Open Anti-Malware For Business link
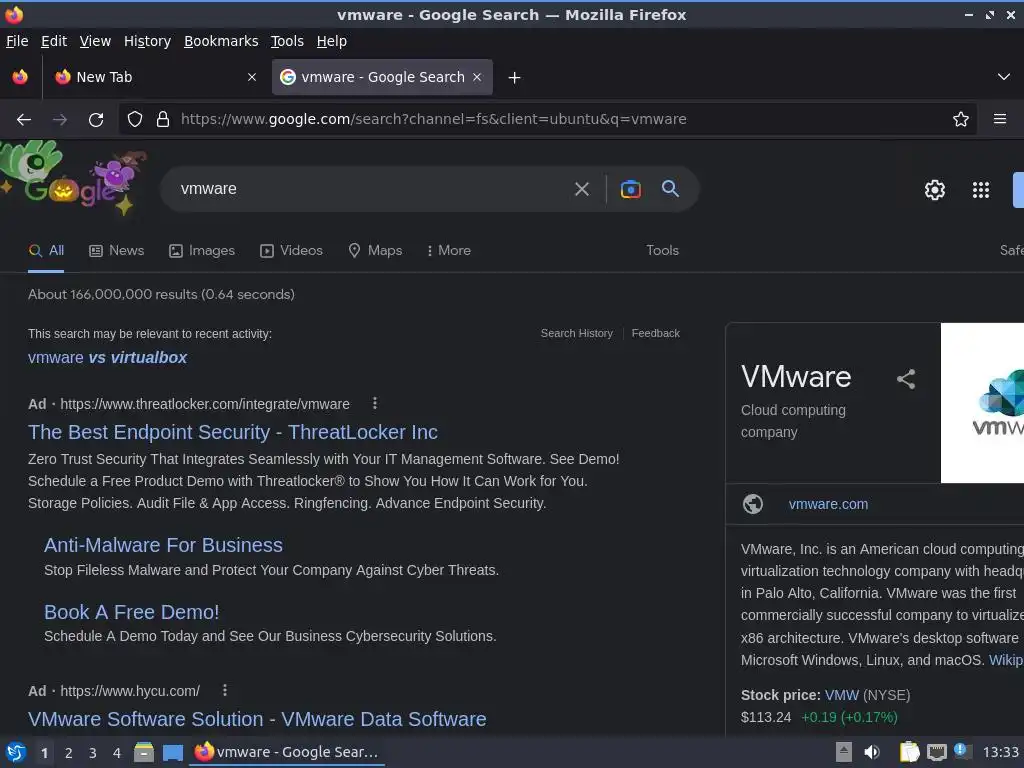This screenshot has width=1024, height=768. tap(163, 545)
